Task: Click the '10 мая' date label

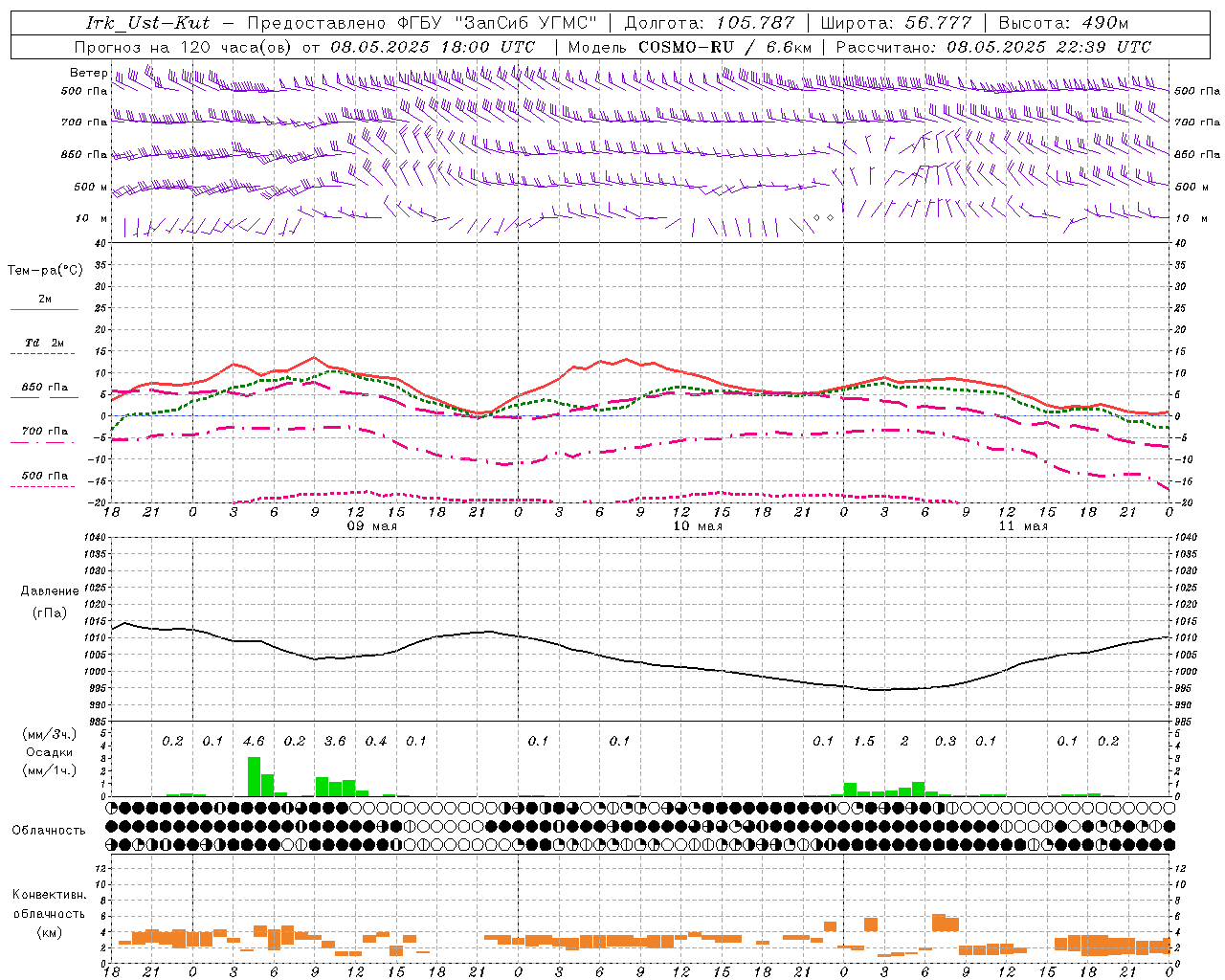Action: click(x=698, y=526)
